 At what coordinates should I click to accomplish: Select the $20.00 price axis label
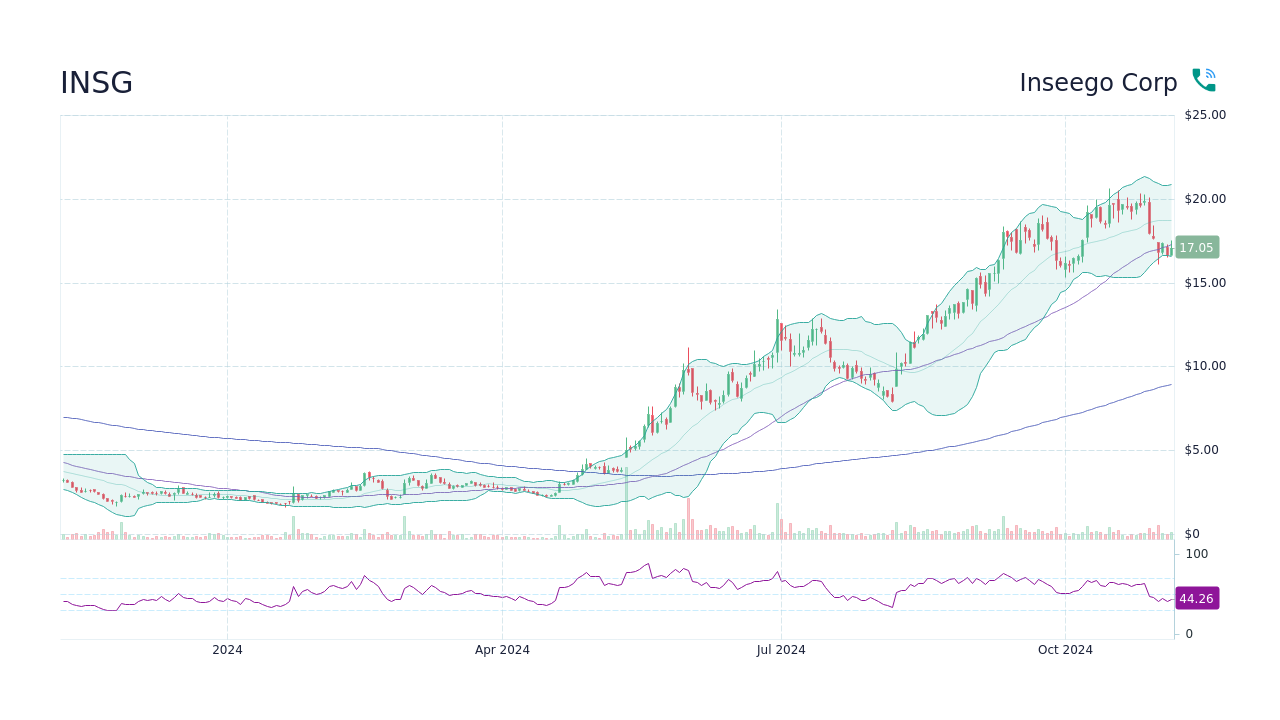click(1205, 199)
